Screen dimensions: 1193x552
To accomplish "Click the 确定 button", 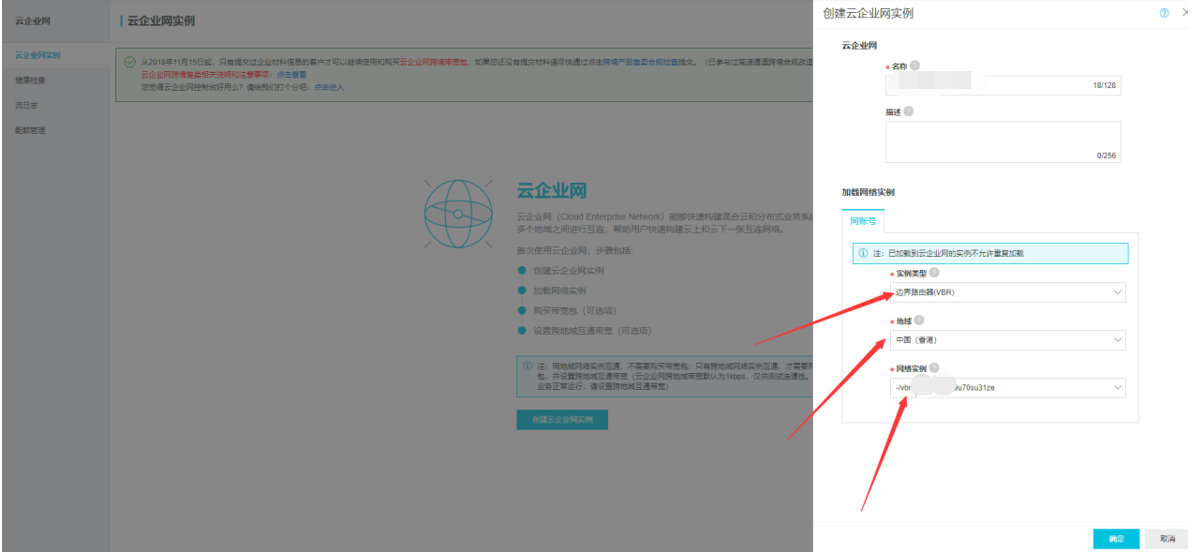I will point(1116,538).
